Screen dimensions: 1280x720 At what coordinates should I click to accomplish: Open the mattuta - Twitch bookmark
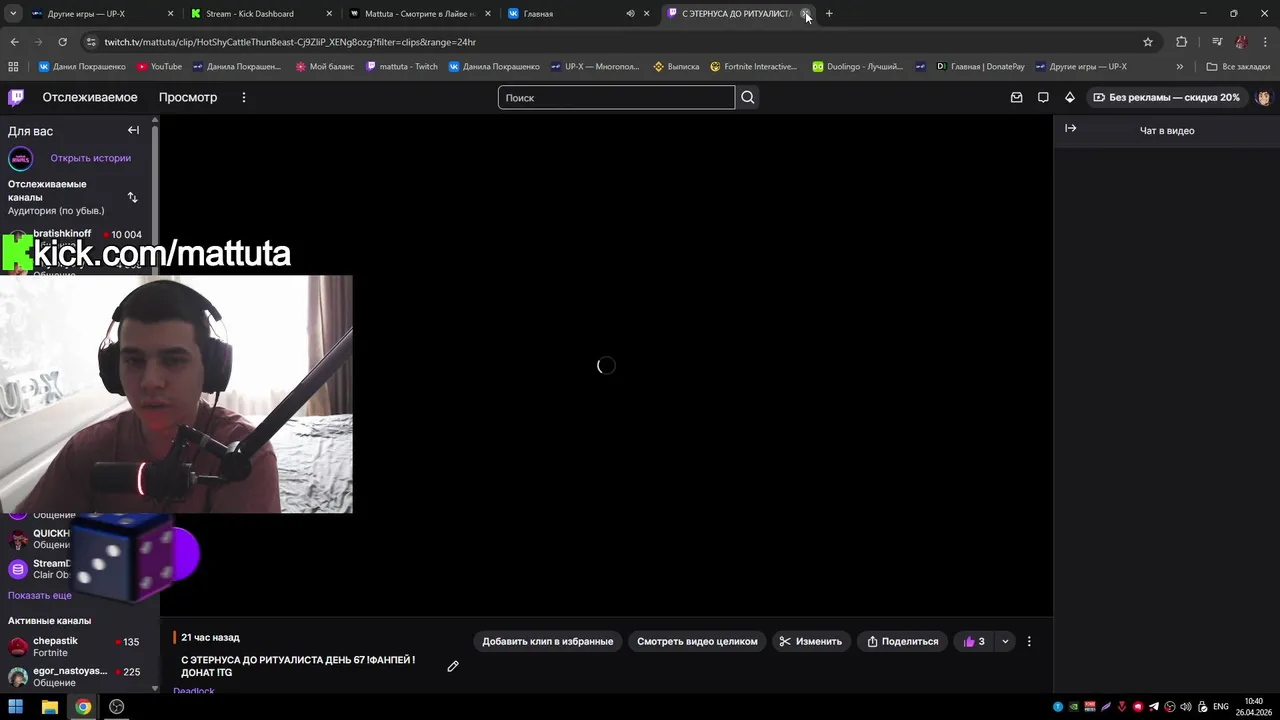point(402,67)
